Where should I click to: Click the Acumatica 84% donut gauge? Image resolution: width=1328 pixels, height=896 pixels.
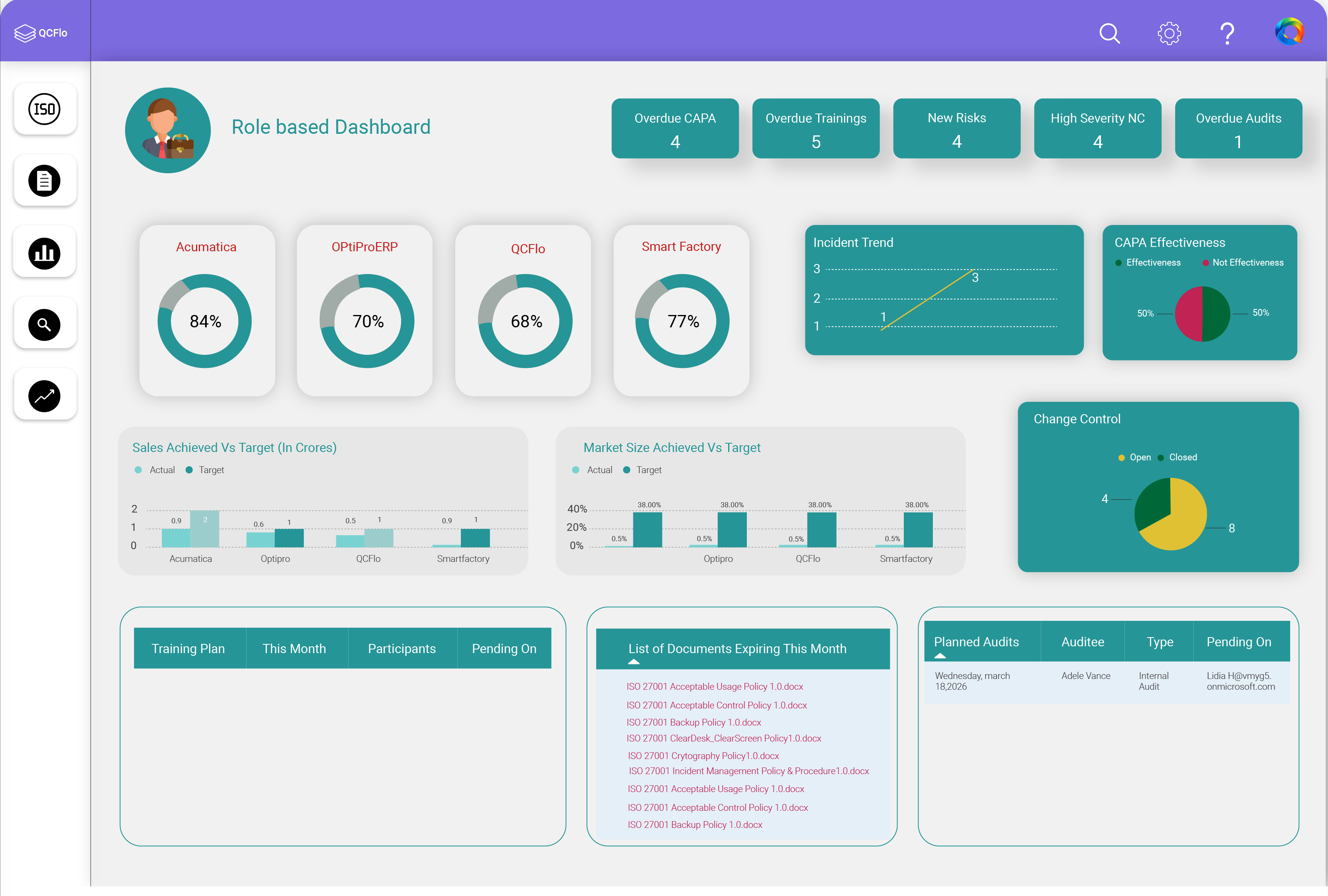coord(205,321)
